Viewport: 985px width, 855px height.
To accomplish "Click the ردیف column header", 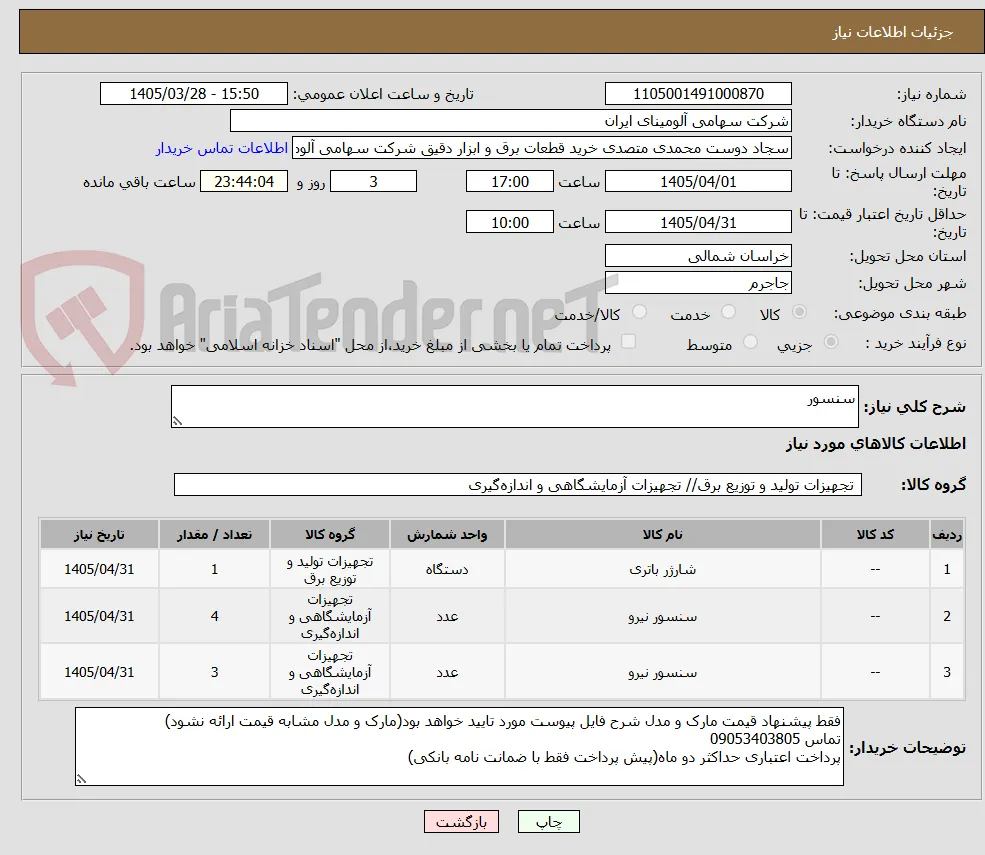I will pyautogui.click(x=947, y=535).
